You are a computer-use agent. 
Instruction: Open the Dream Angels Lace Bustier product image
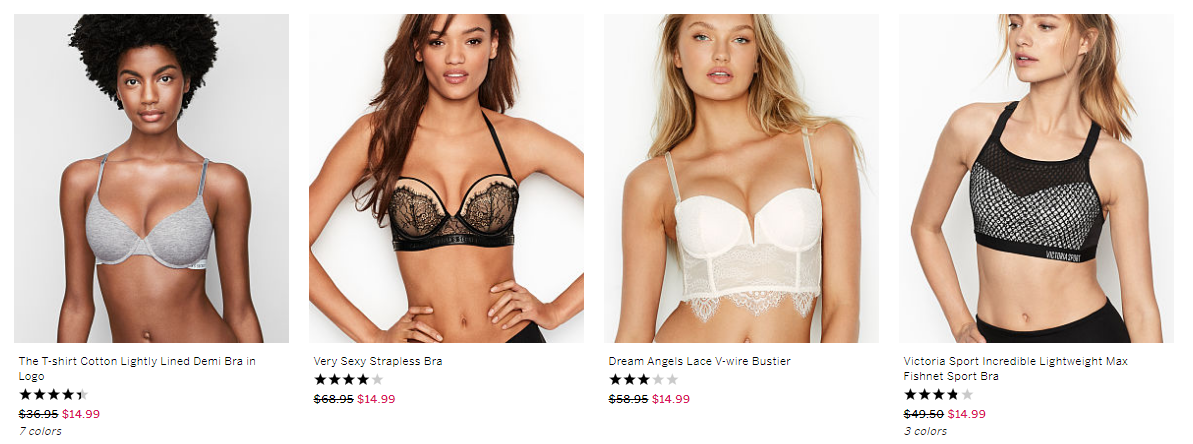[x=741, y=178]
